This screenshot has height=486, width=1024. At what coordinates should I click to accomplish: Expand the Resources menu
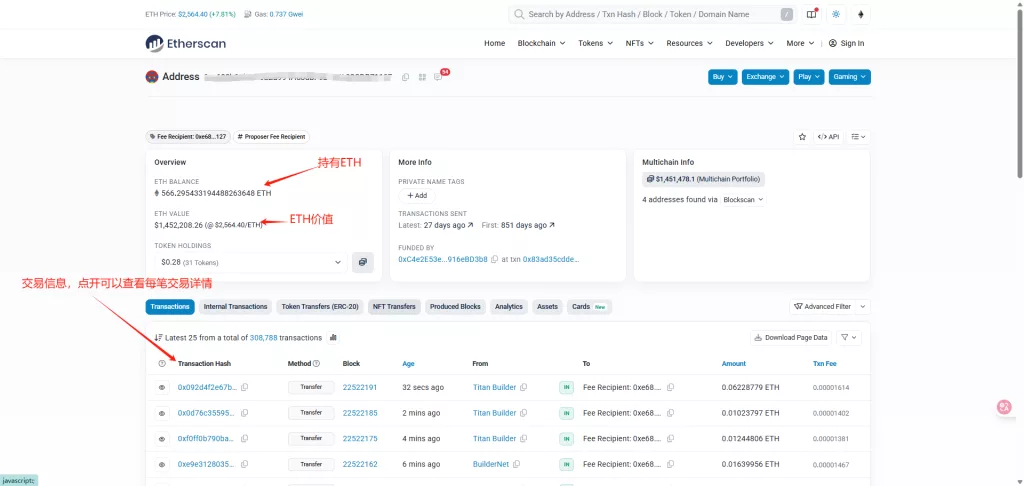689,43
